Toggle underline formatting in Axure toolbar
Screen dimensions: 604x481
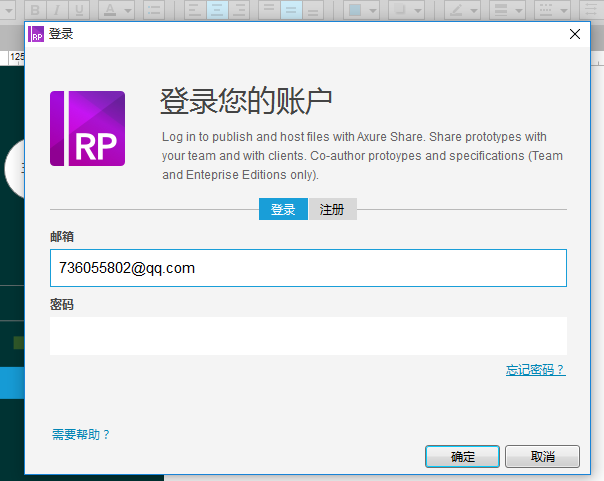[x=79, y=10]
